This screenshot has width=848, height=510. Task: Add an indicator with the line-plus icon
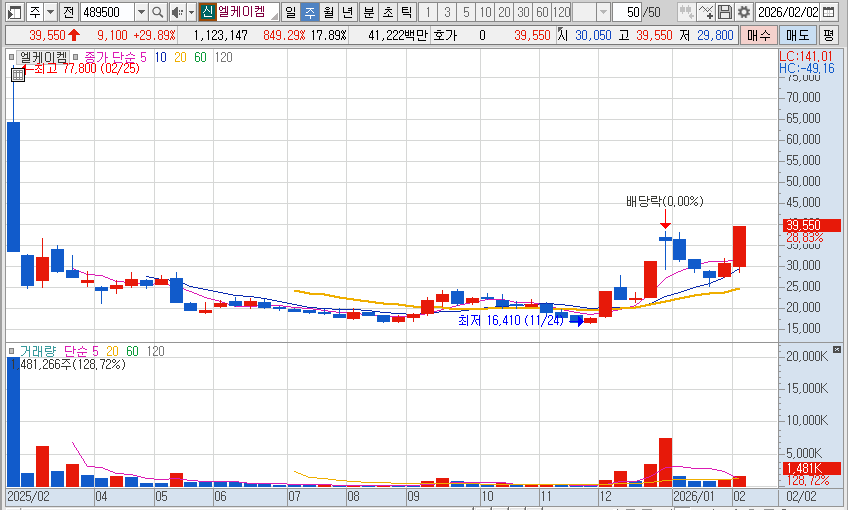pyautogui.click(x=705, y=11)
